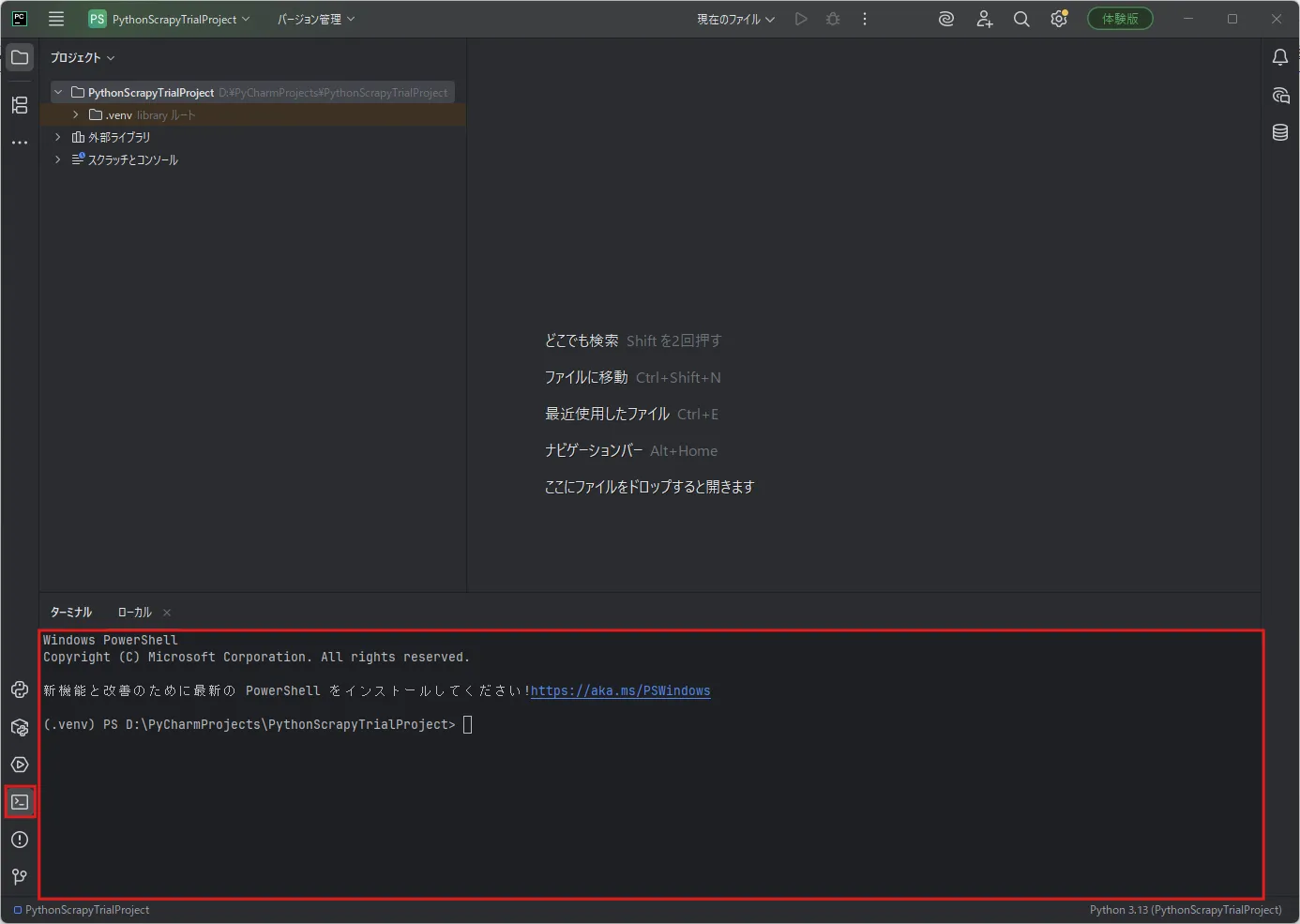Viewport: 1300px width, 924px height.
Task: Open the PythonScrapyTrialProject project dropdown
Action: coord(170,19)
